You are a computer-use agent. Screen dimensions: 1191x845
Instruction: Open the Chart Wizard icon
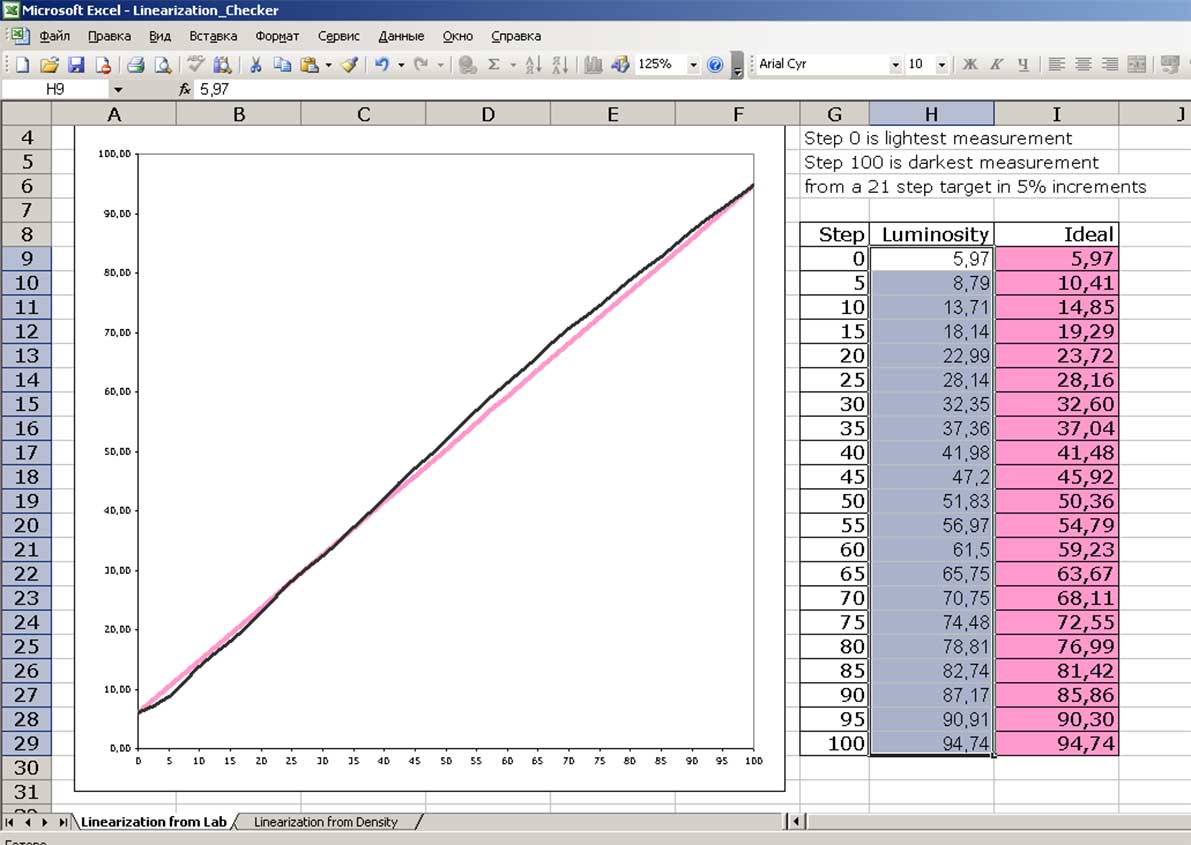point(593,65)
